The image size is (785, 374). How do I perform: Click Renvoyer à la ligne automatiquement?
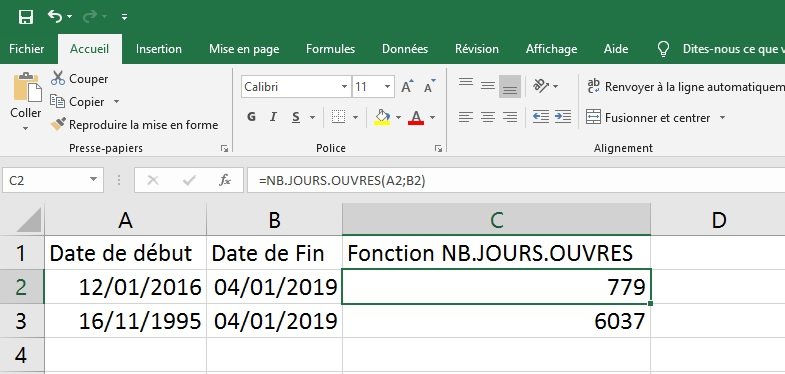(x=685, y=87)
